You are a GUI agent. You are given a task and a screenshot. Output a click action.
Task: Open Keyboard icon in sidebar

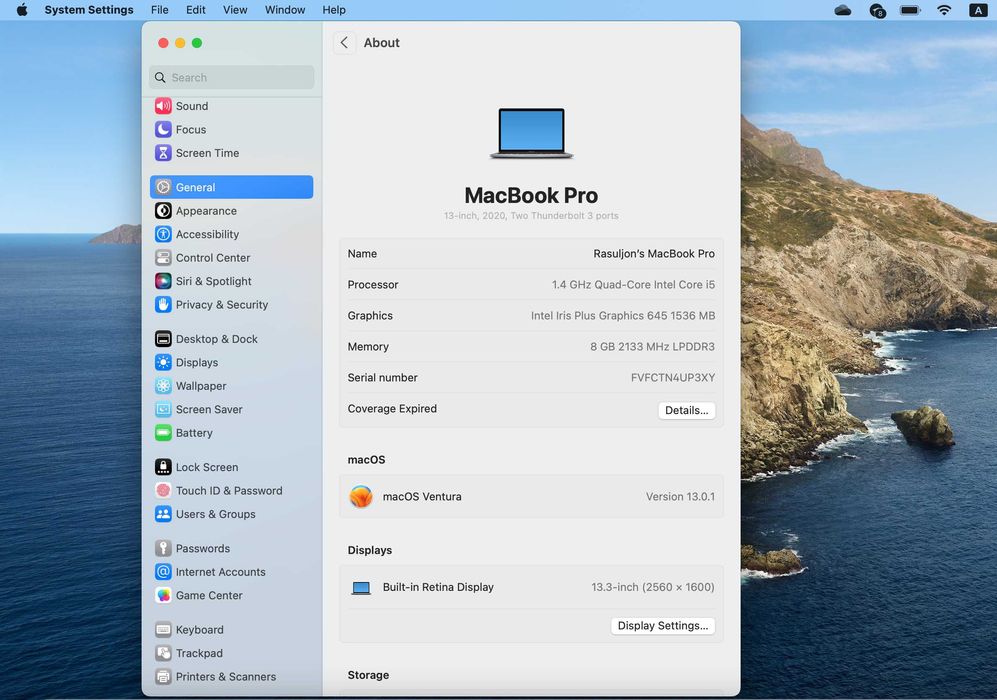coord(163,630)
